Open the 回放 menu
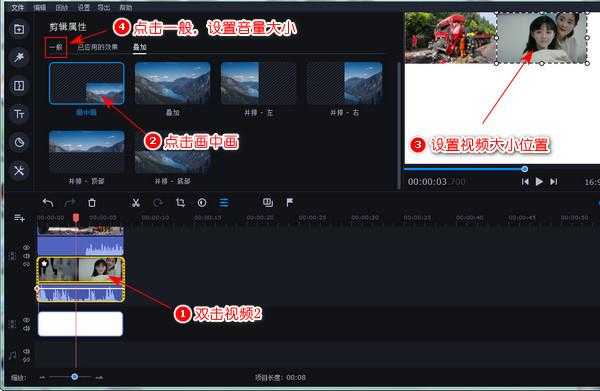Screen dimensions: 600x391 (61, 7)
